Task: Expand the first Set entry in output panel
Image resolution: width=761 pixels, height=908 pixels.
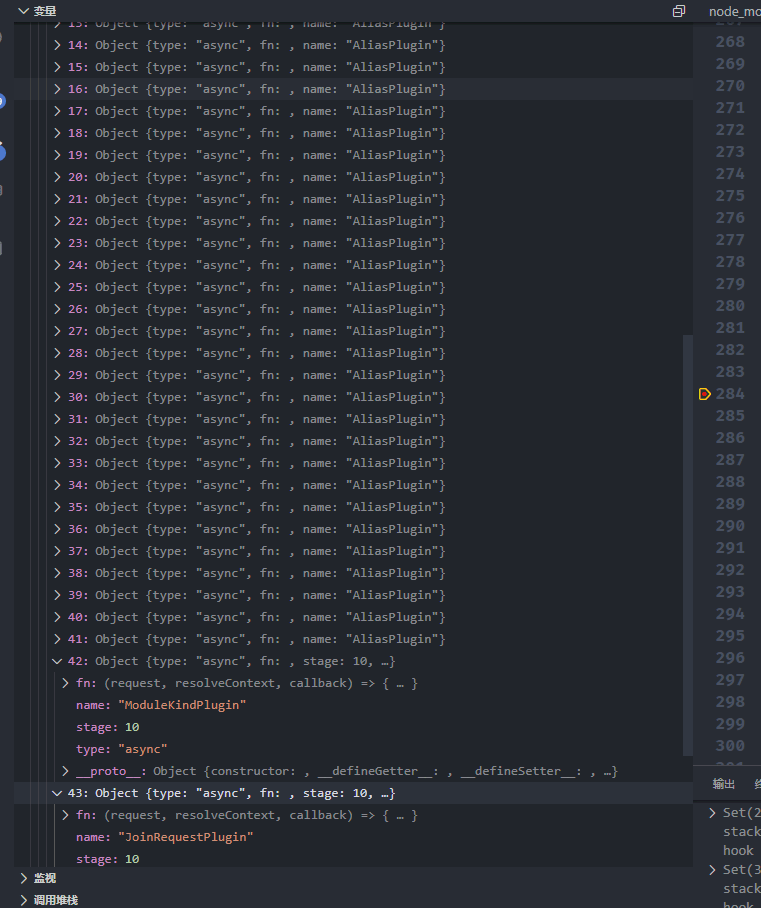Action: pyautogui.click(x=712, y=813)
